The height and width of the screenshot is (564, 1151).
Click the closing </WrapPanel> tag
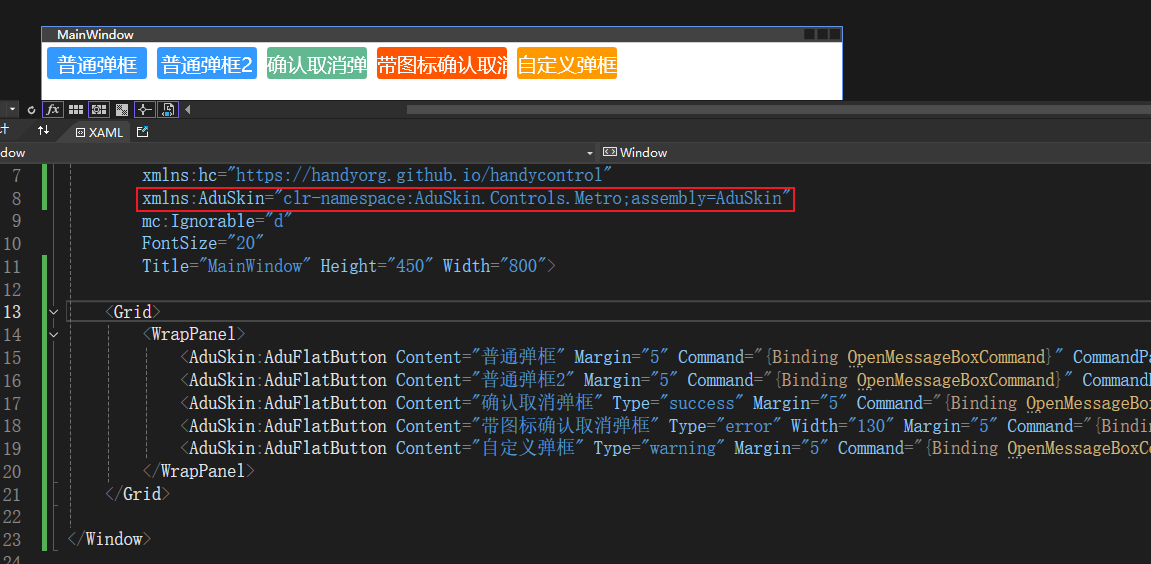click(x=198, y=471)
